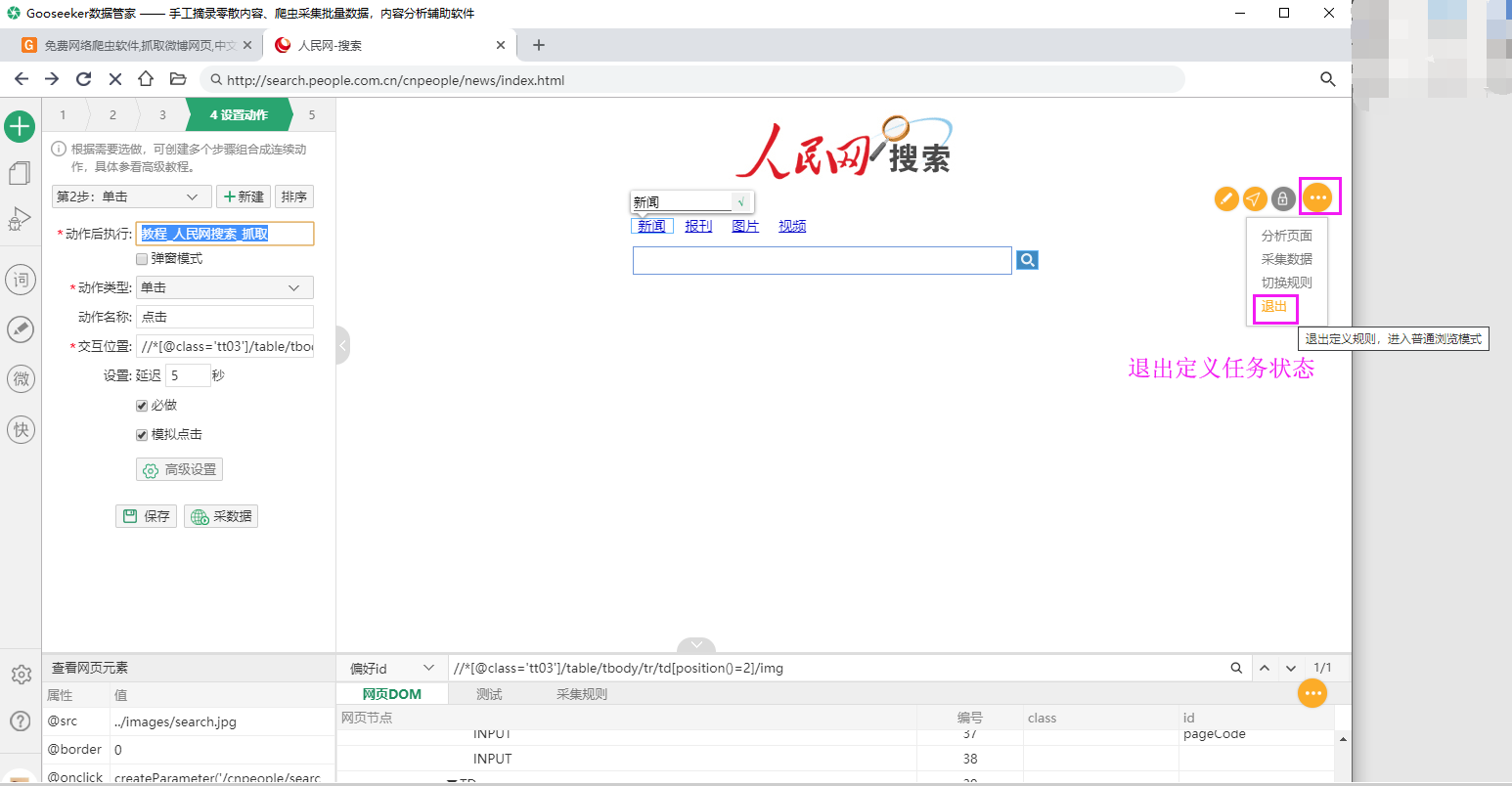Click the orange paper-plane round button

[x=1255, y=198]
